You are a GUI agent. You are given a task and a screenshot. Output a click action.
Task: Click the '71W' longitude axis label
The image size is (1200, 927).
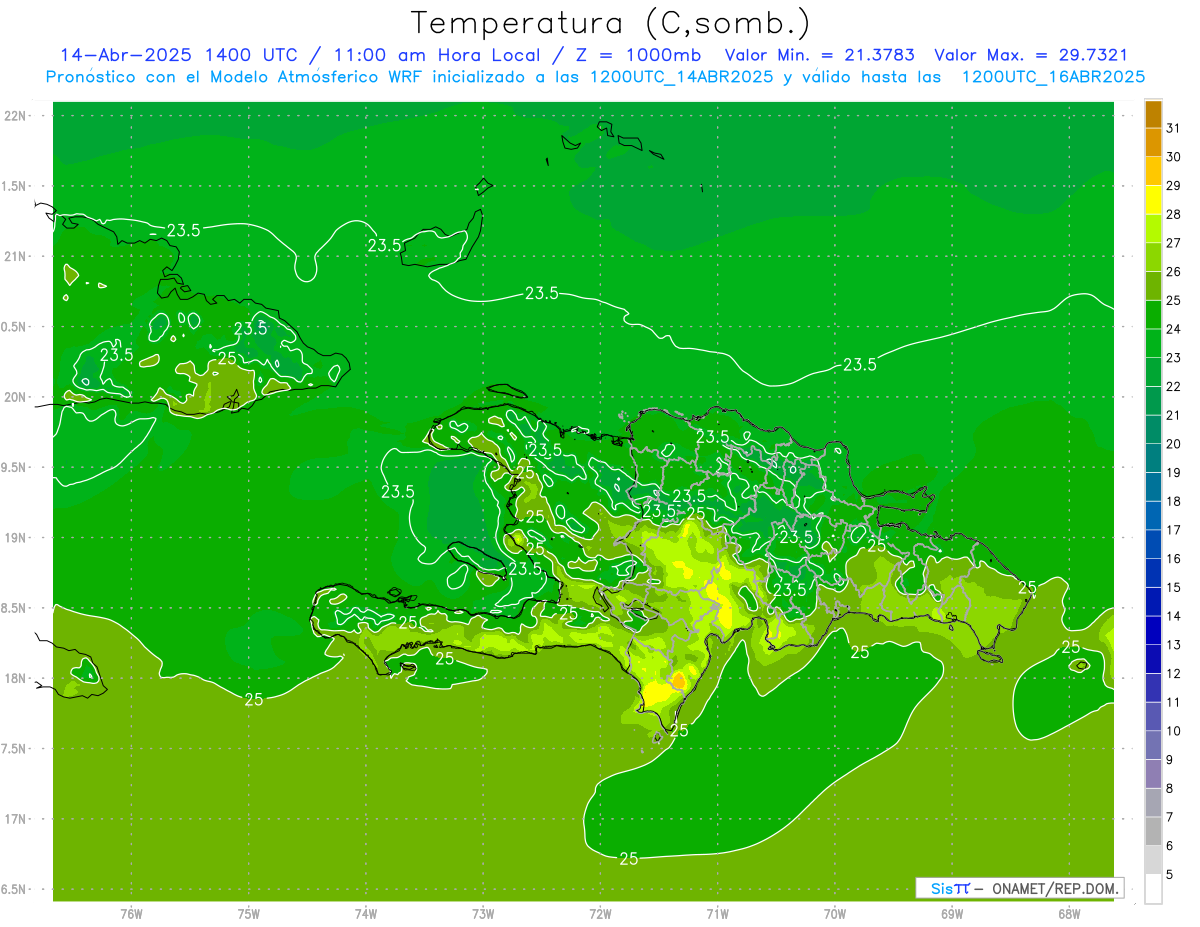coord(717,914)
